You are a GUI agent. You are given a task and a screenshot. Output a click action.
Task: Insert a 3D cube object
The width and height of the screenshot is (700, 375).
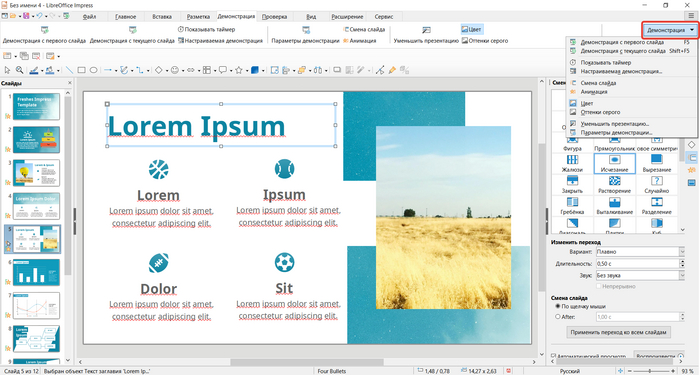tap(254, 70)
